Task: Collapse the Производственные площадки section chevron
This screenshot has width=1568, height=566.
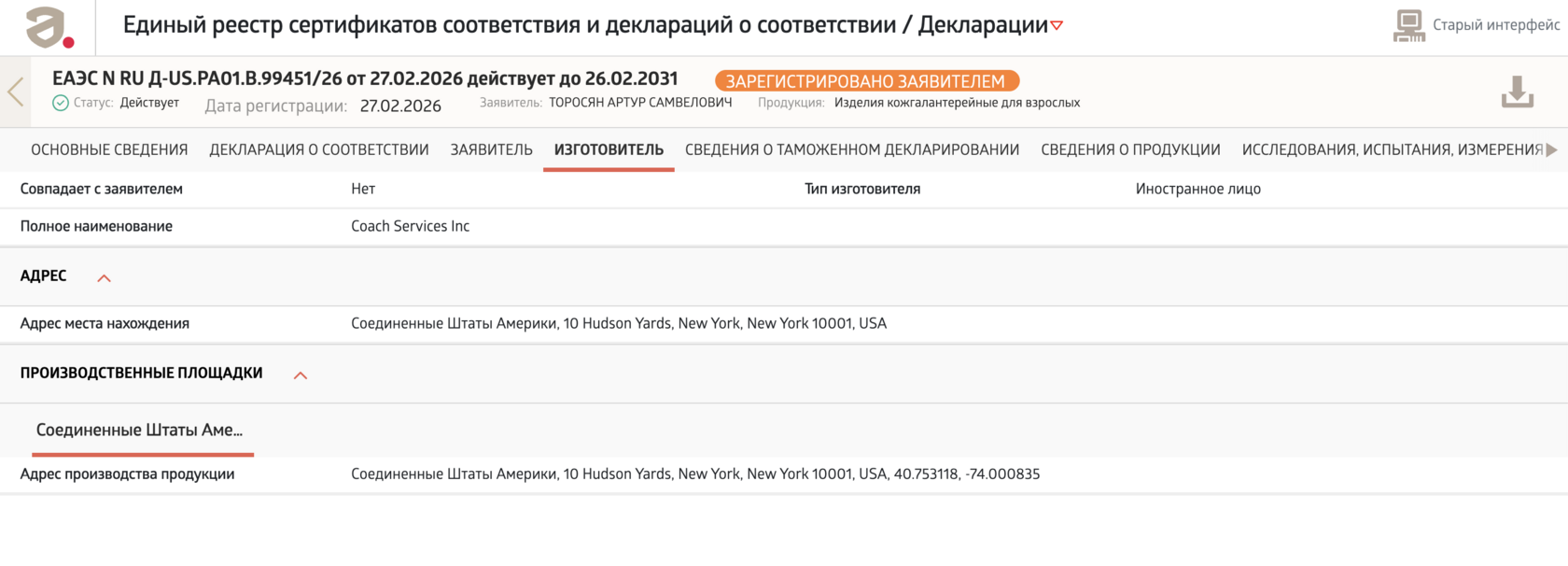Action: [301, 375]
